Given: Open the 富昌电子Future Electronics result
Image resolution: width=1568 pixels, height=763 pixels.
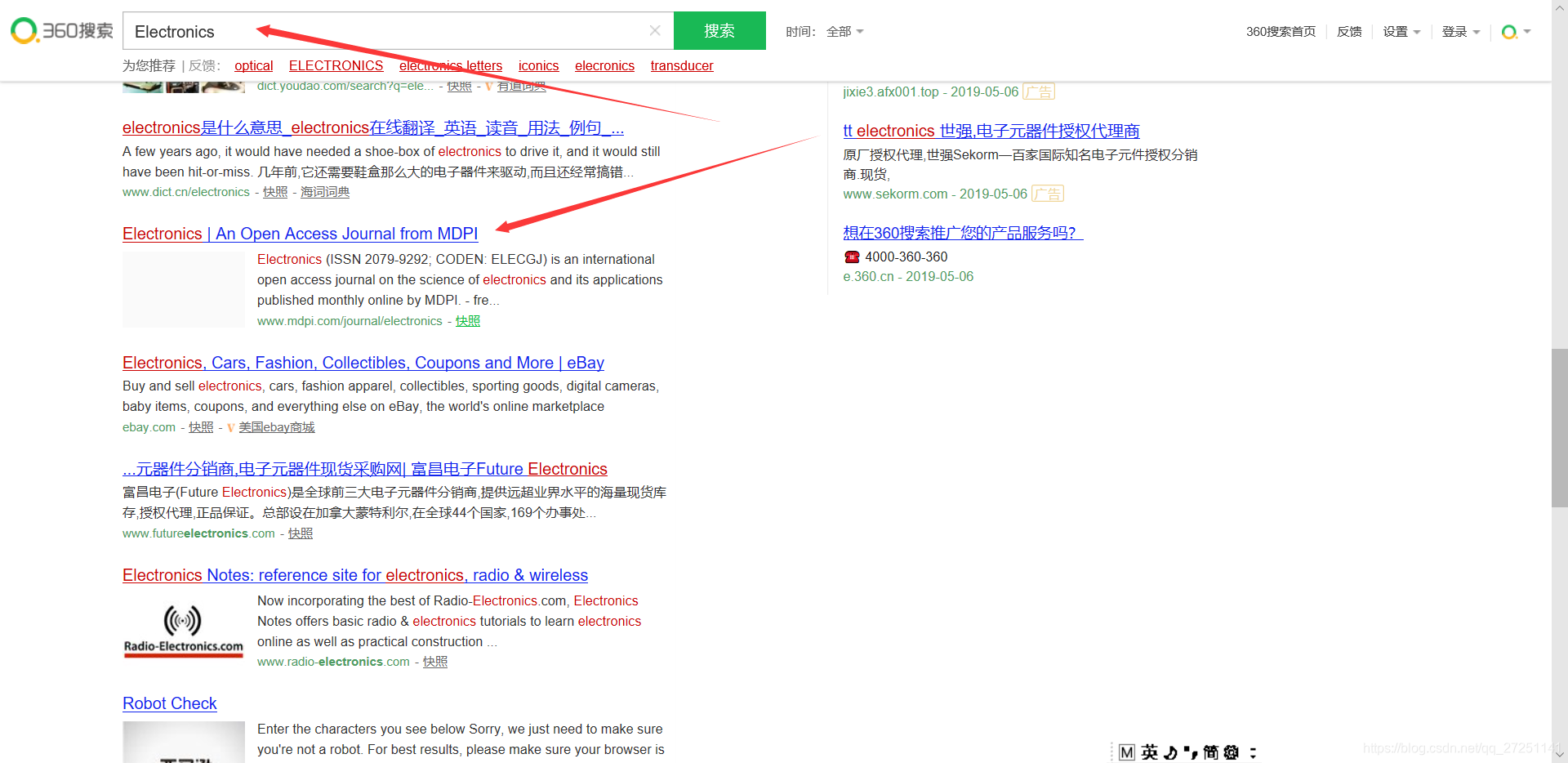Looking at the screenshot, I should coord(365,469).
